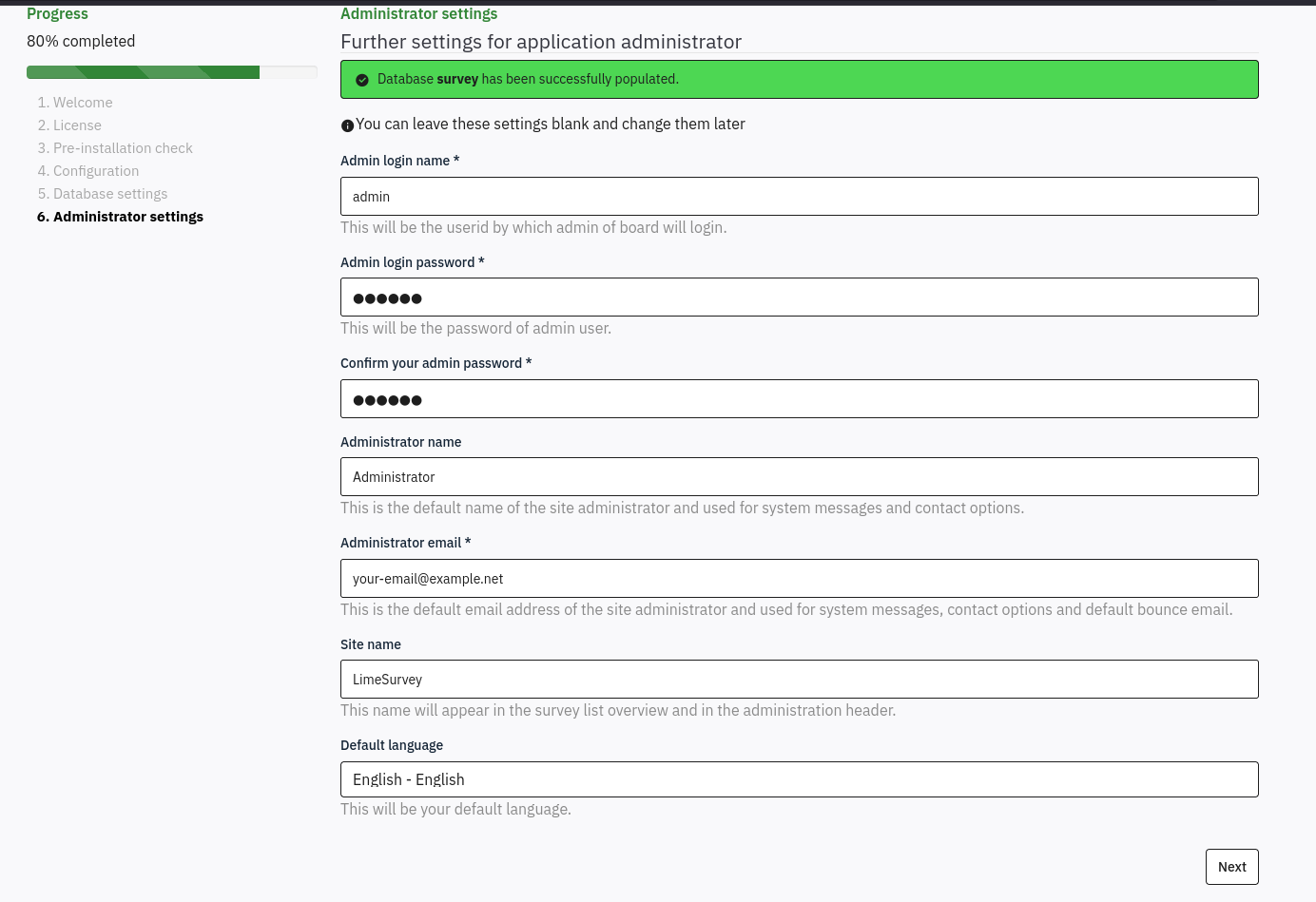Image resolution: width=1316 pixels, height=902 pixels.
Task: Select the Site name field containing LimeSurvey
Action: 799,679
